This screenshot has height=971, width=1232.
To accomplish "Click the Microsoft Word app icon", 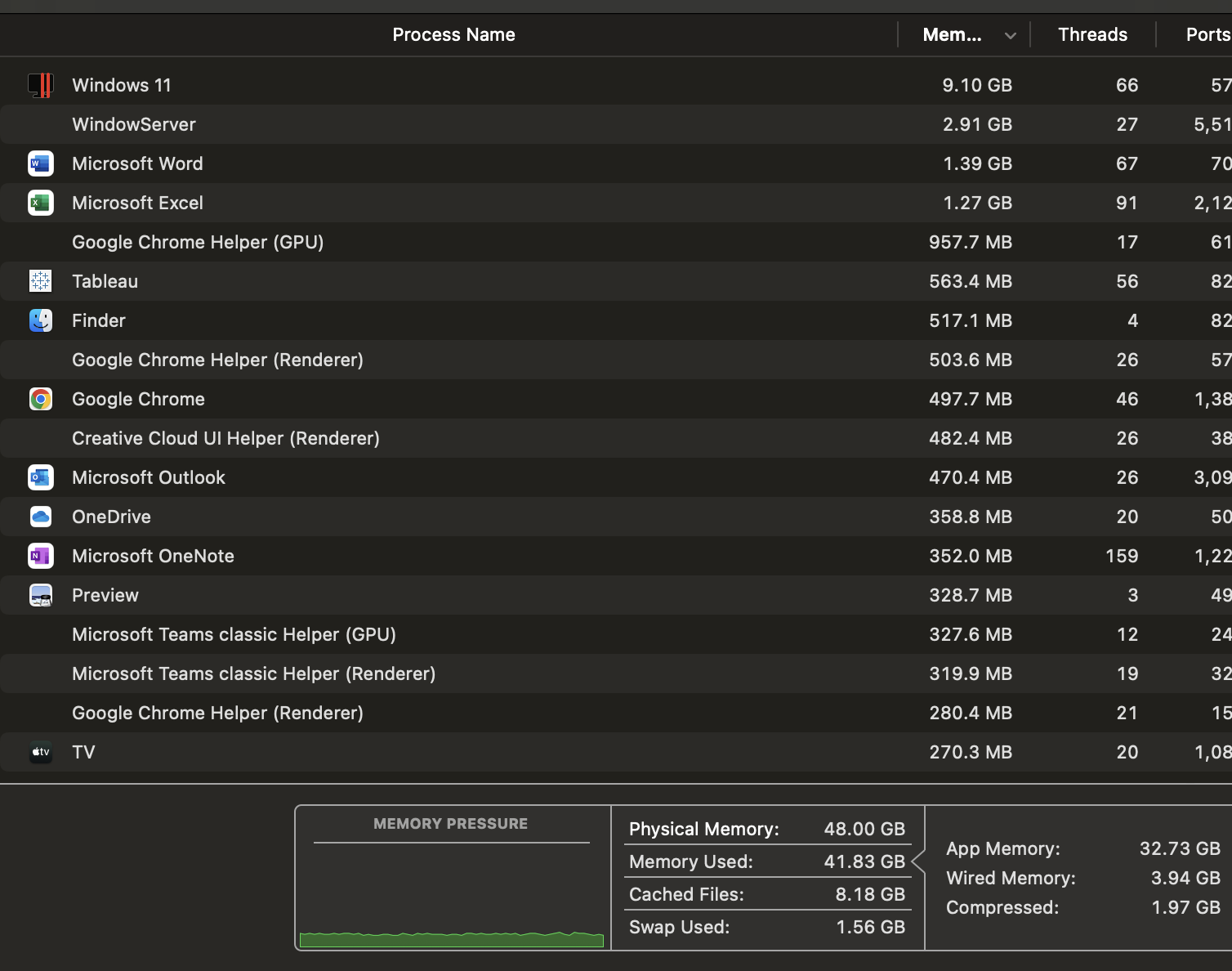I will [41, 163].
